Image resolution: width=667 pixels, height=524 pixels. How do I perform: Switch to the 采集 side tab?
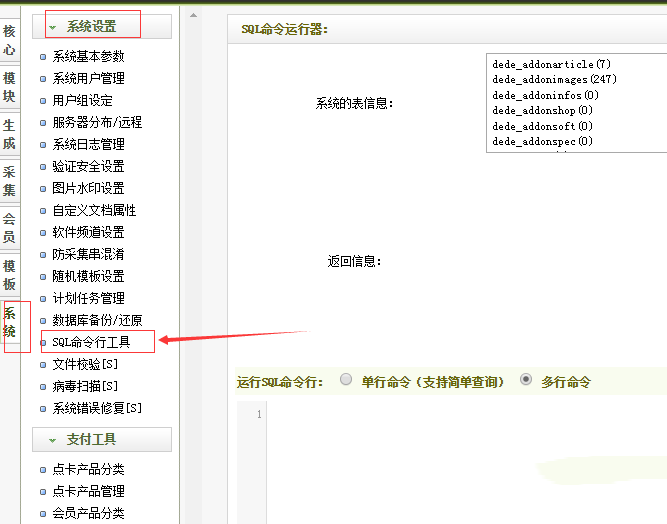click(x=9, y=181)
